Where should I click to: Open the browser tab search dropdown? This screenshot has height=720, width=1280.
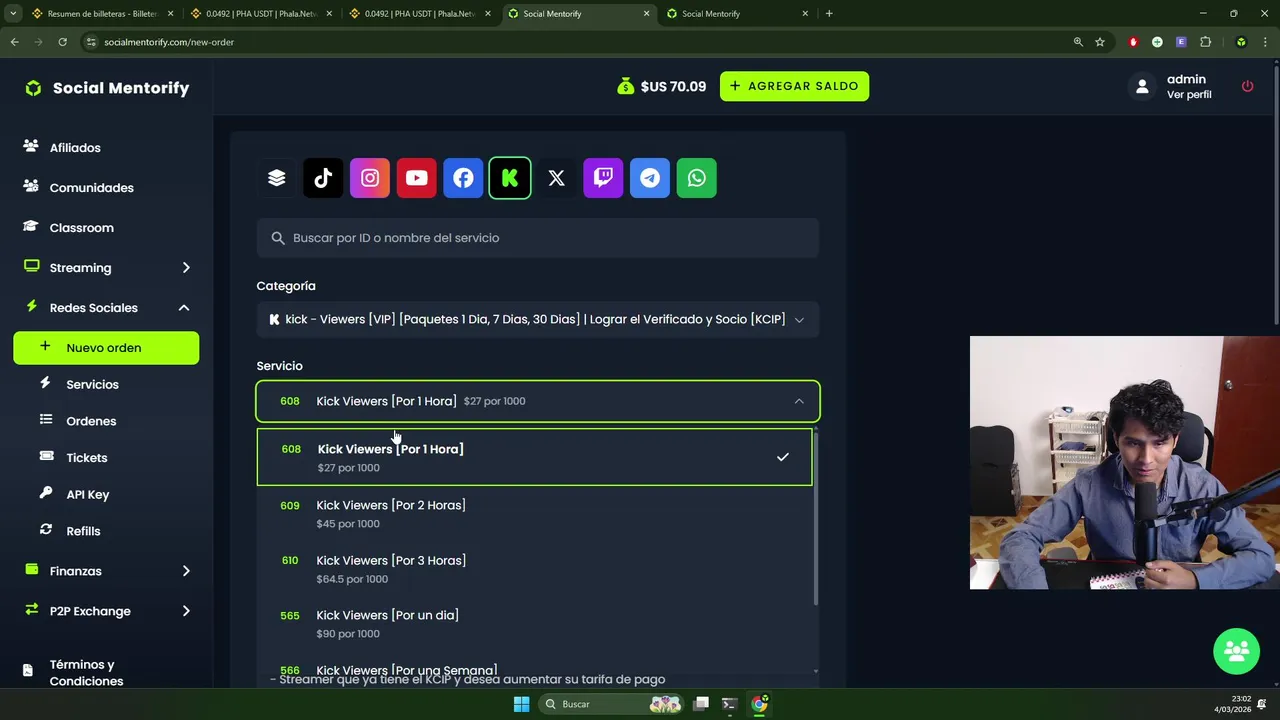(13, 14)
